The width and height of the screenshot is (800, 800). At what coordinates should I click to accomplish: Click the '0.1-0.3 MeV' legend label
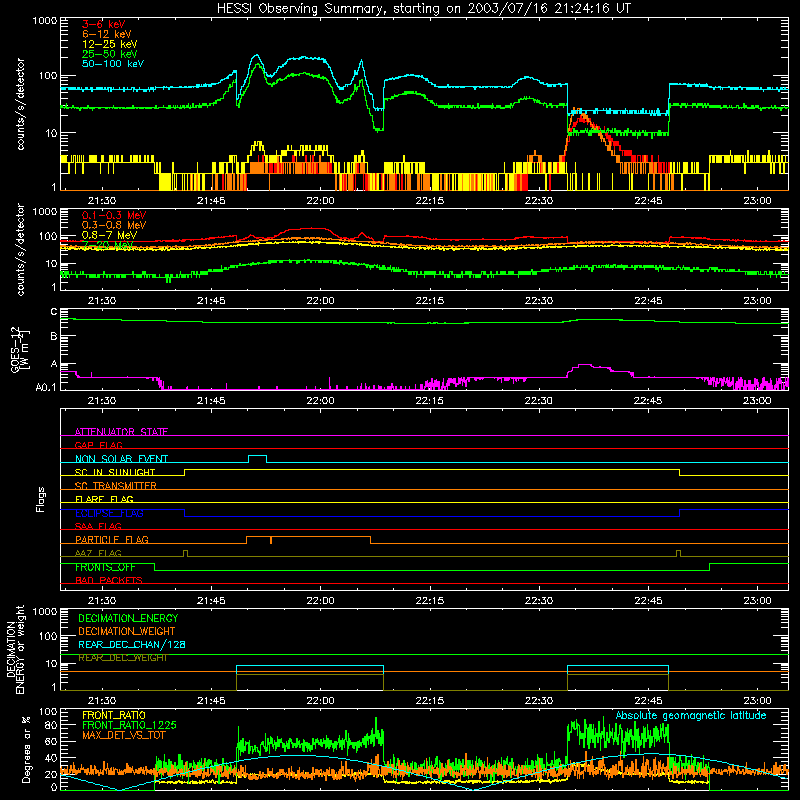(x=114, y=215)
